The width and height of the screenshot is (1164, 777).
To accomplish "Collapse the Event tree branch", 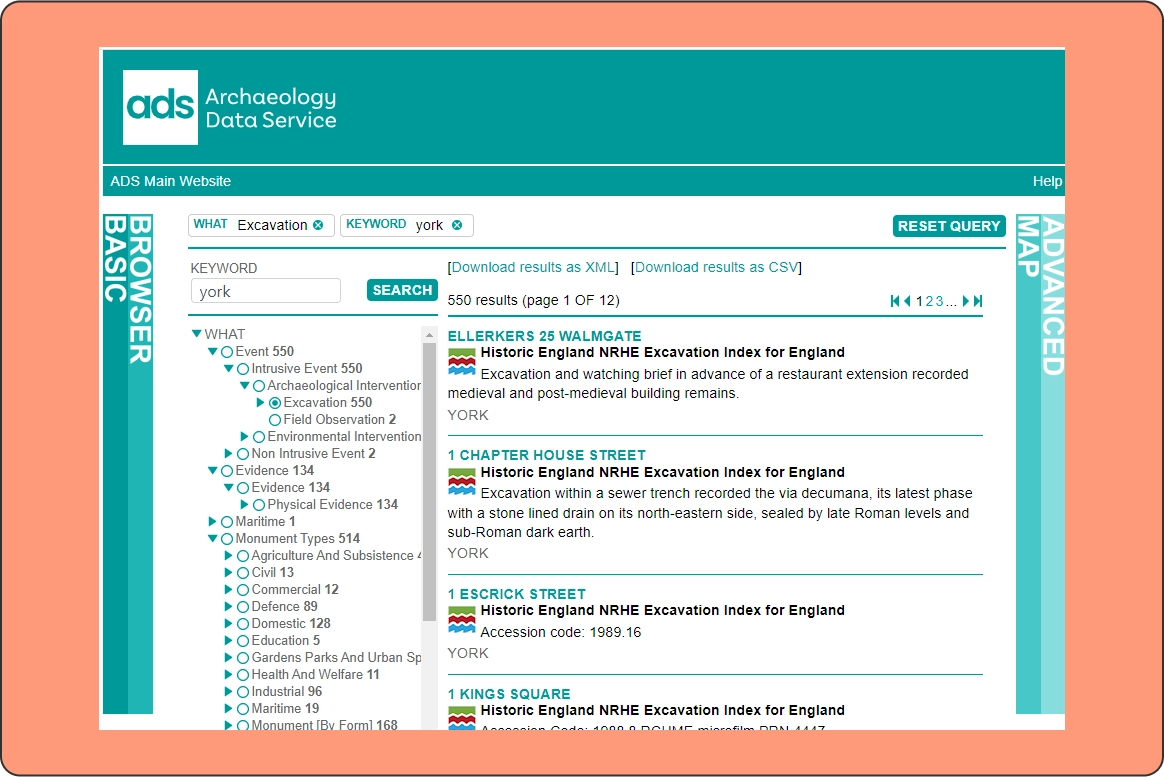I will (212, 351).
